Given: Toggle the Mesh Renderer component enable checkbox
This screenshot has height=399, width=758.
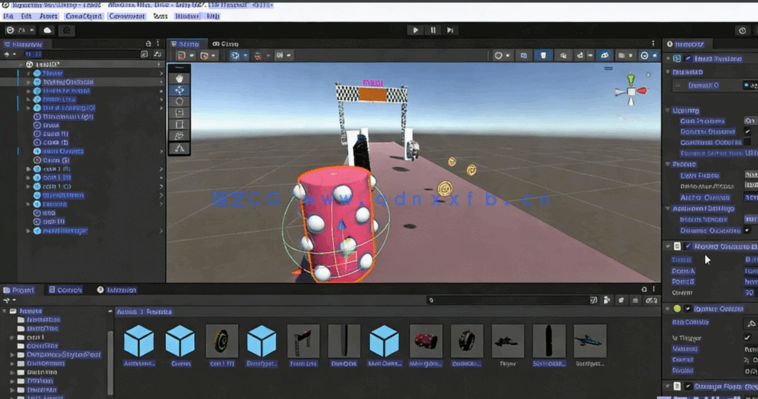Looking at the screenshot, I should [688, 59].
